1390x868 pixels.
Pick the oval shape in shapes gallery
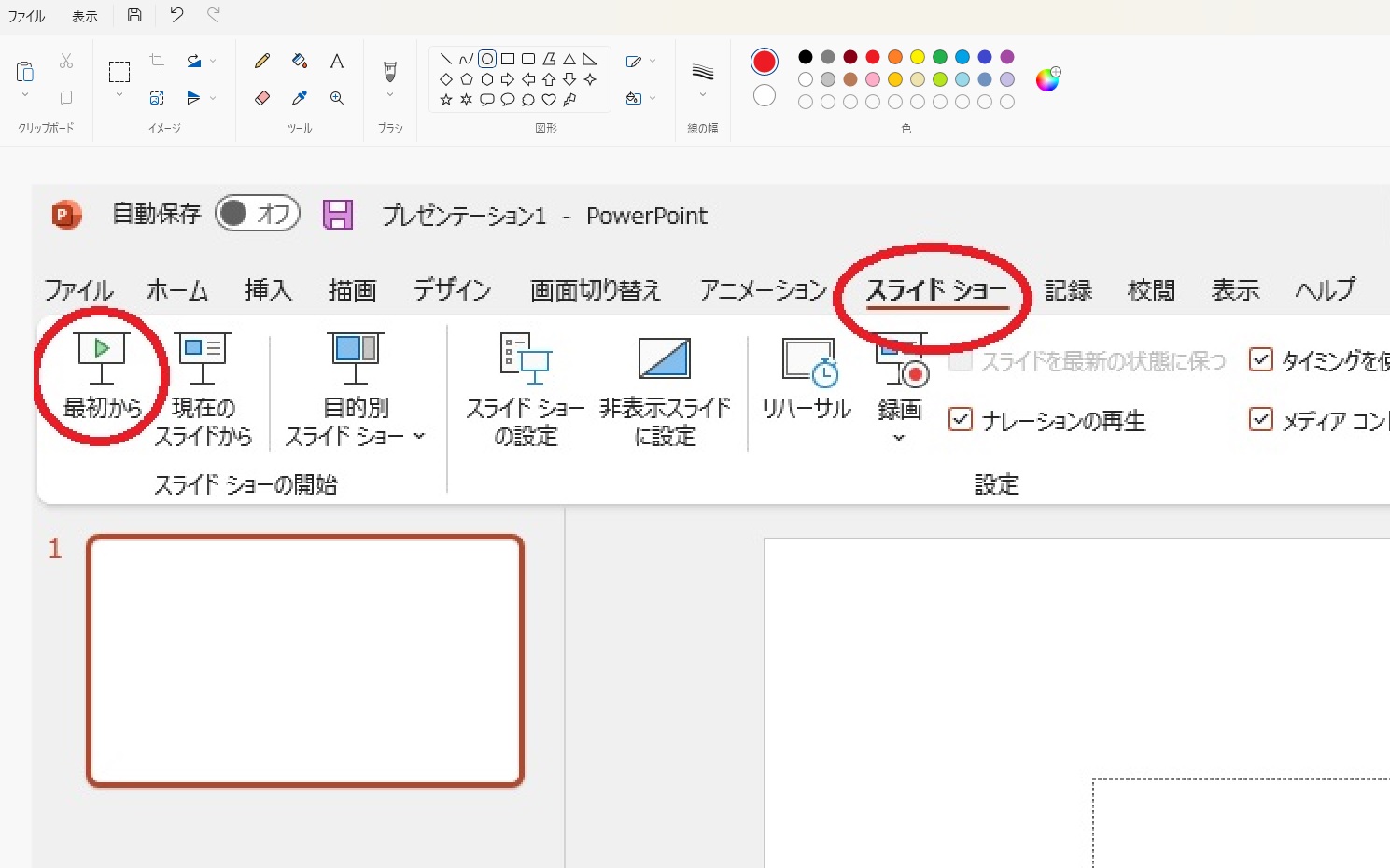tap(487, 59)
